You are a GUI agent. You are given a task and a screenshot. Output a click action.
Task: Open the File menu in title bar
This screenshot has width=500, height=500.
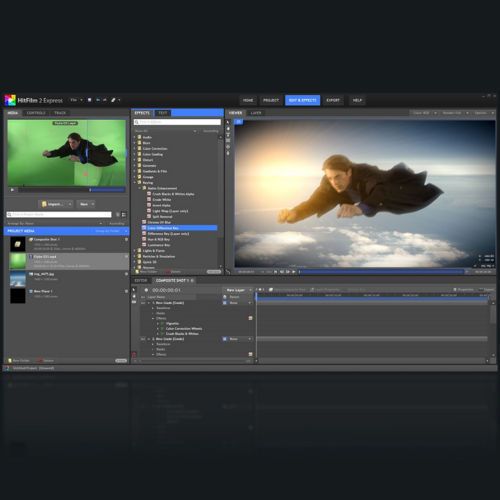76,100
